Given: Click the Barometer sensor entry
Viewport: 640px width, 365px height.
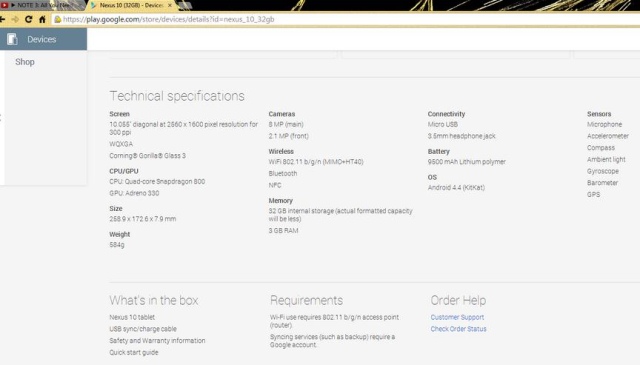Looking at the screenshot, I should [602, 183].
